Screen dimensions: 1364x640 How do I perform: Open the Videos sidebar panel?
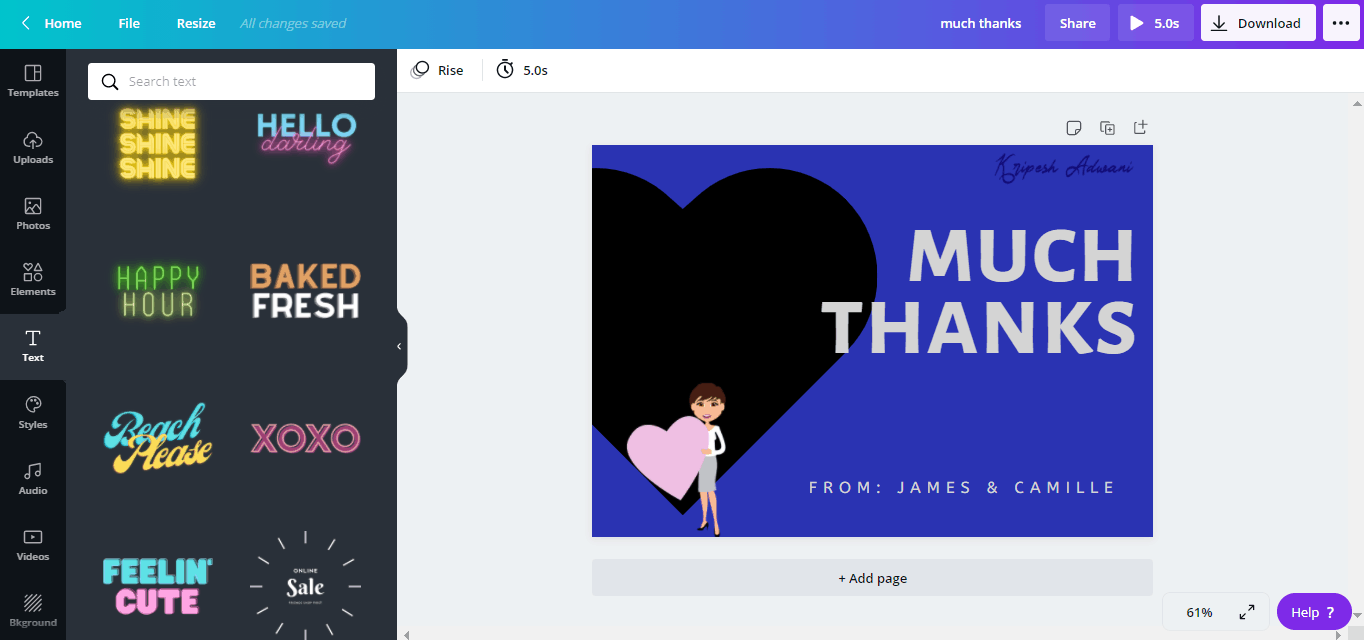pos(33,544)
